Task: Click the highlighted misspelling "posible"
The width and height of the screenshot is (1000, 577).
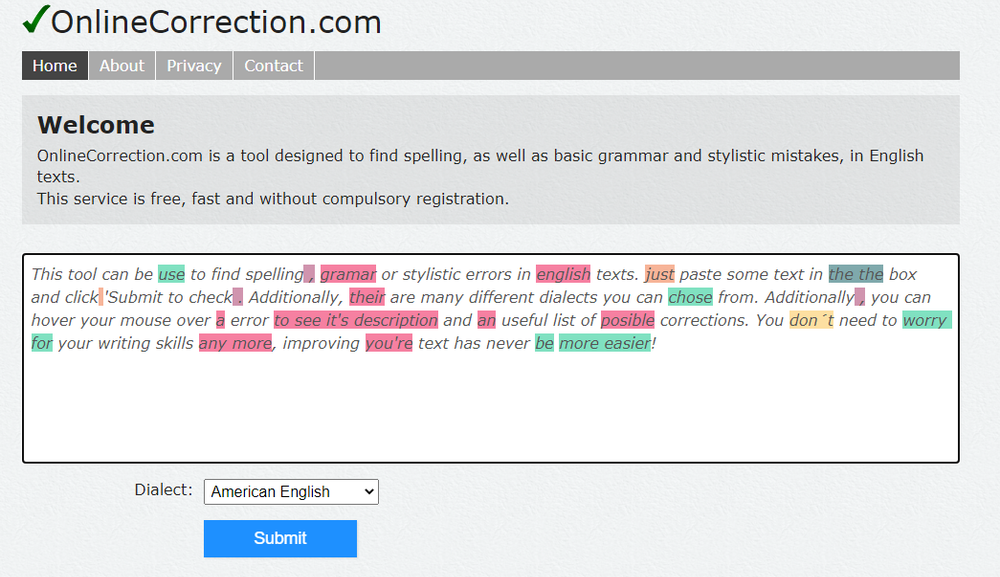Action: [x=628, y=319]
